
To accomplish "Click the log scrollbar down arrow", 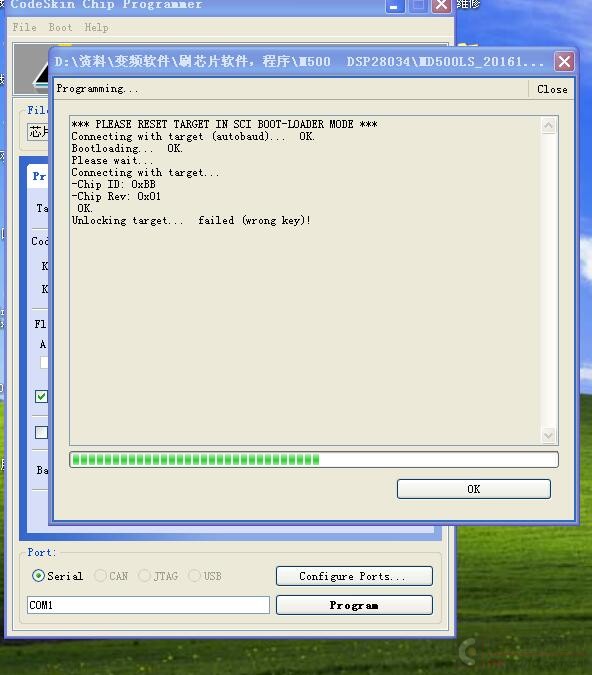I will 549,435.
